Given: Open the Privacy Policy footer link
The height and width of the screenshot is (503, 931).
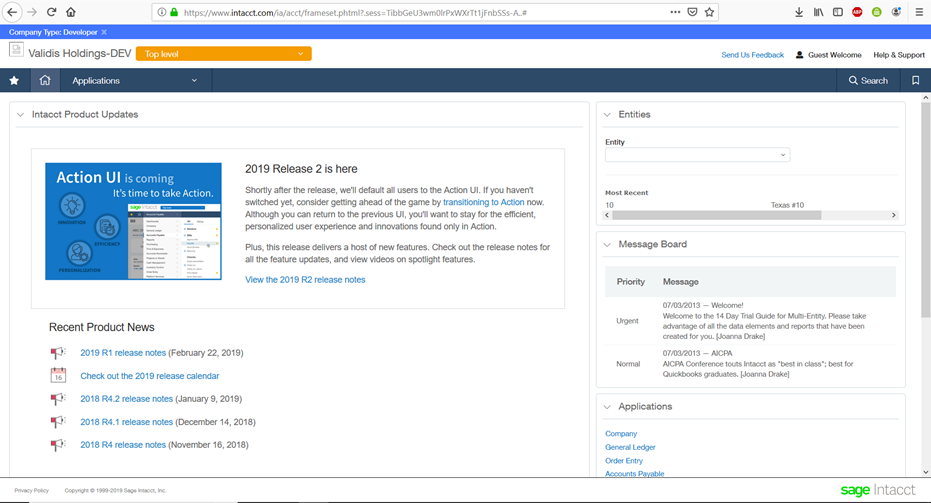Looking at the screenshot, I should (31, 491).
